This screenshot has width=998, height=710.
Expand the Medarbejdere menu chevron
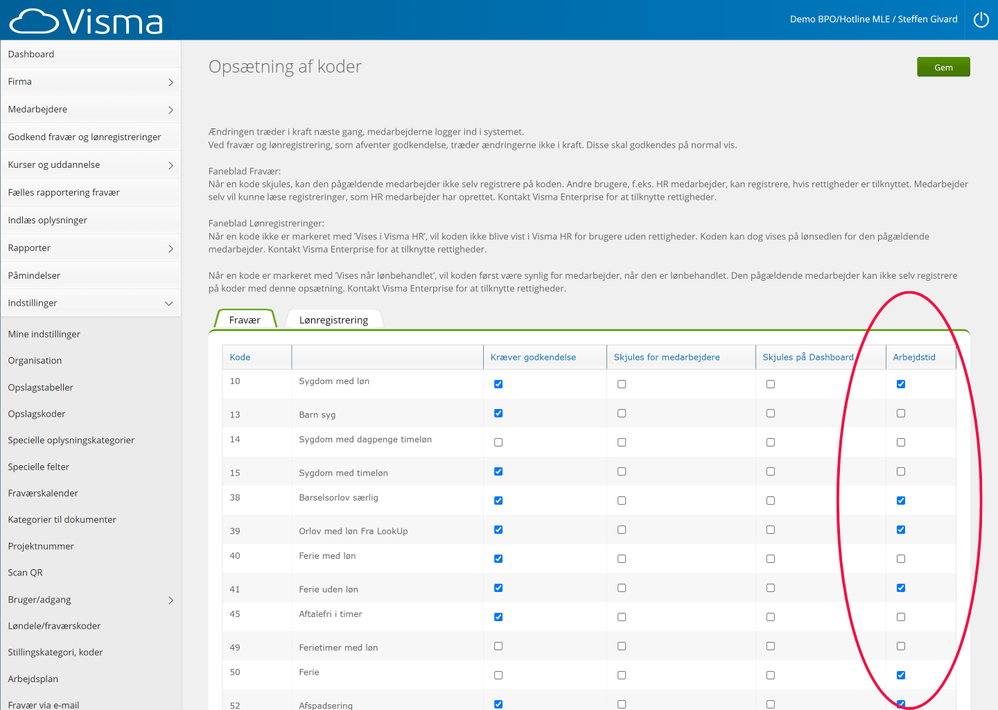[171, 110]
